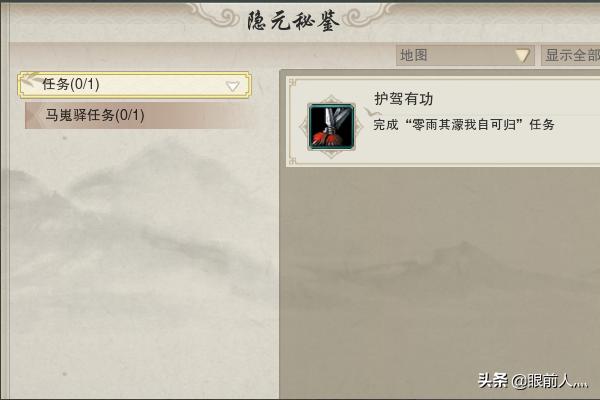600x400 pixels.
Task: Click the 隐元秘鉴 window title
Action: point(293,20)
